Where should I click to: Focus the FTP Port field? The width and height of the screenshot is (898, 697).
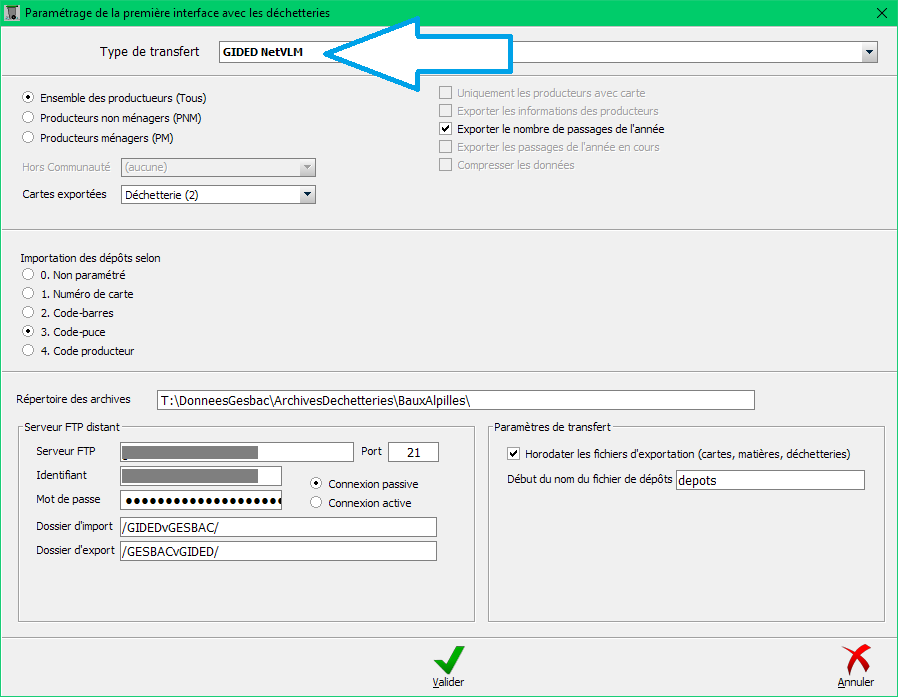pyautogui.click(x=413, y=452)
